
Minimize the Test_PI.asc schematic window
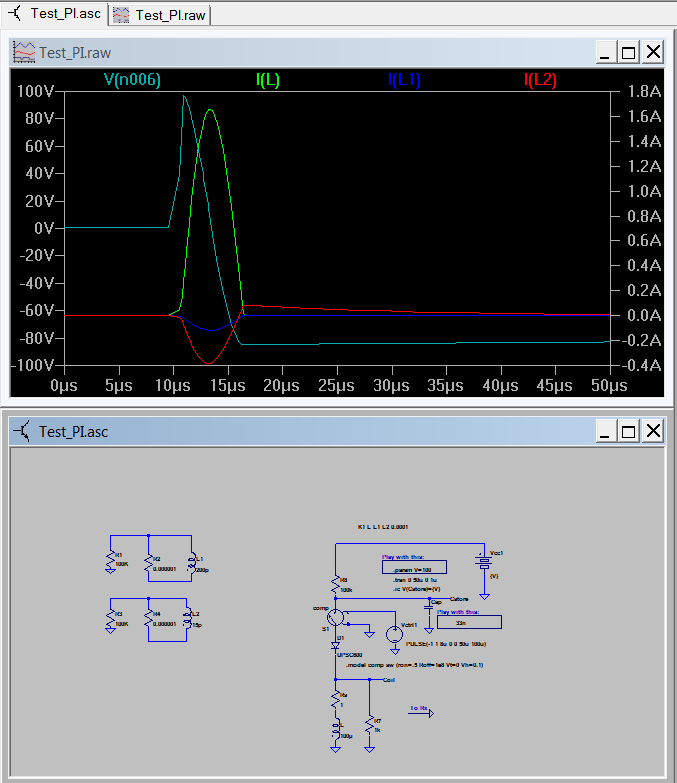pos(604,431)
